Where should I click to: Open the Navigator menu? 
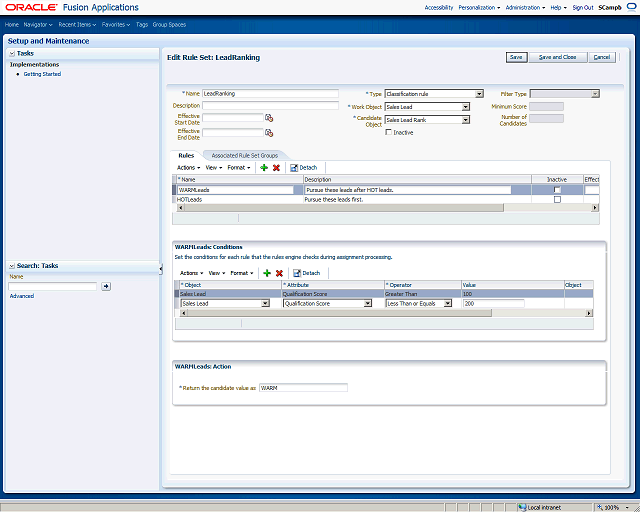[38, 25]
